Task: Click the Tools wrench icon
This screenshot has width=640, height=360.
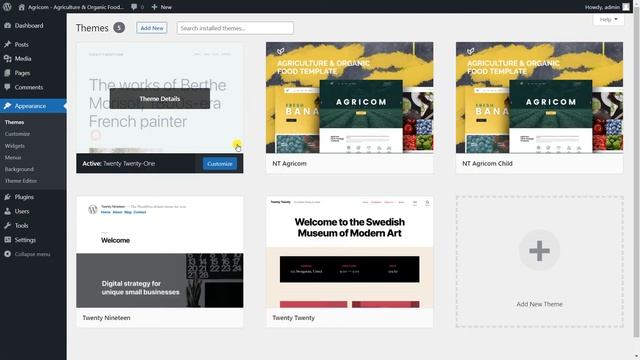Action: 7,225
